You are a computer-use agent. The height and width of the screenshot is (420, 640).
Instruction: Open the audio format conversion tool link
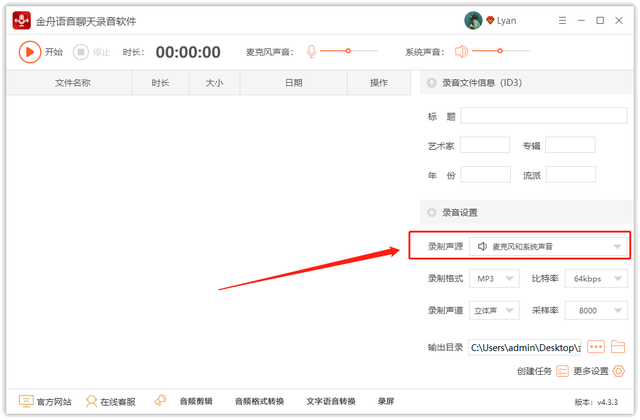coord(259,402)
